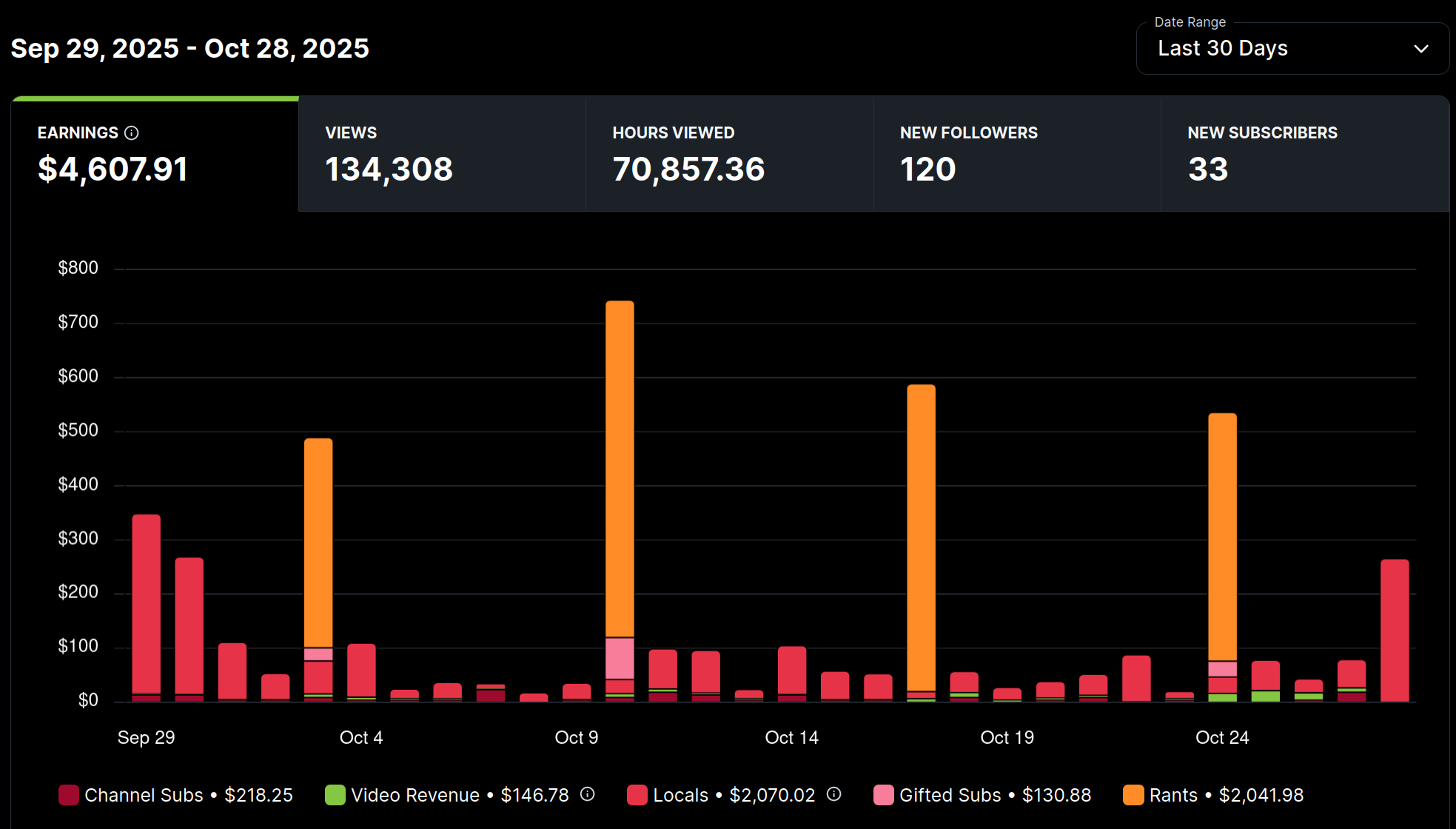Click the Oct 17 orange bar

pos(921,537)
